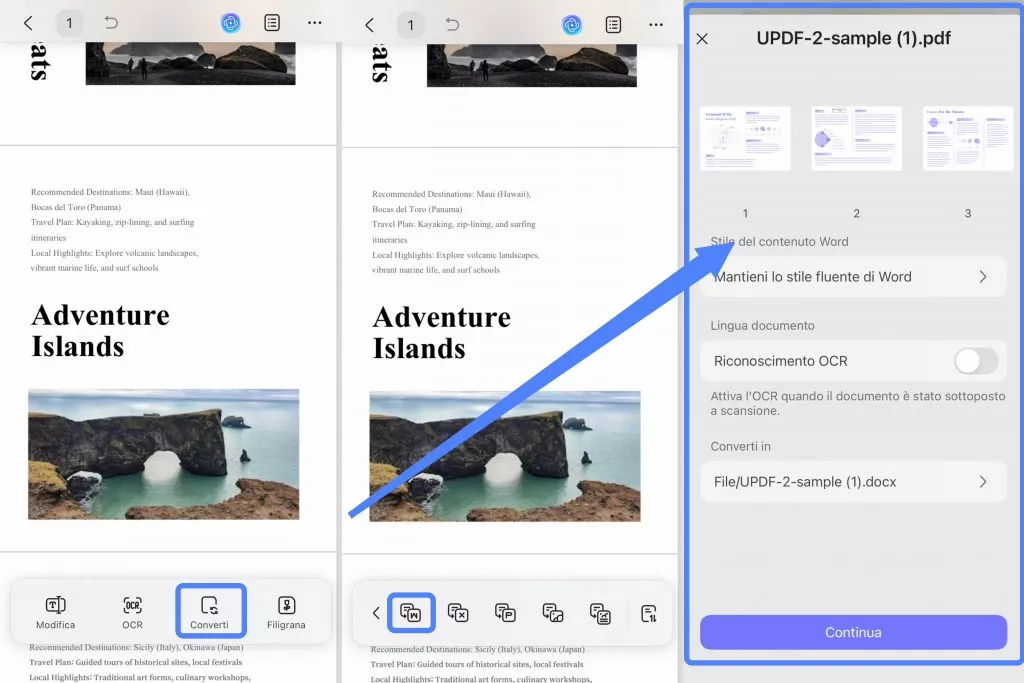1024x683 pixels.
Task: Toggle Riconoscimento OCR switch
Action: [x=976, y=361]
